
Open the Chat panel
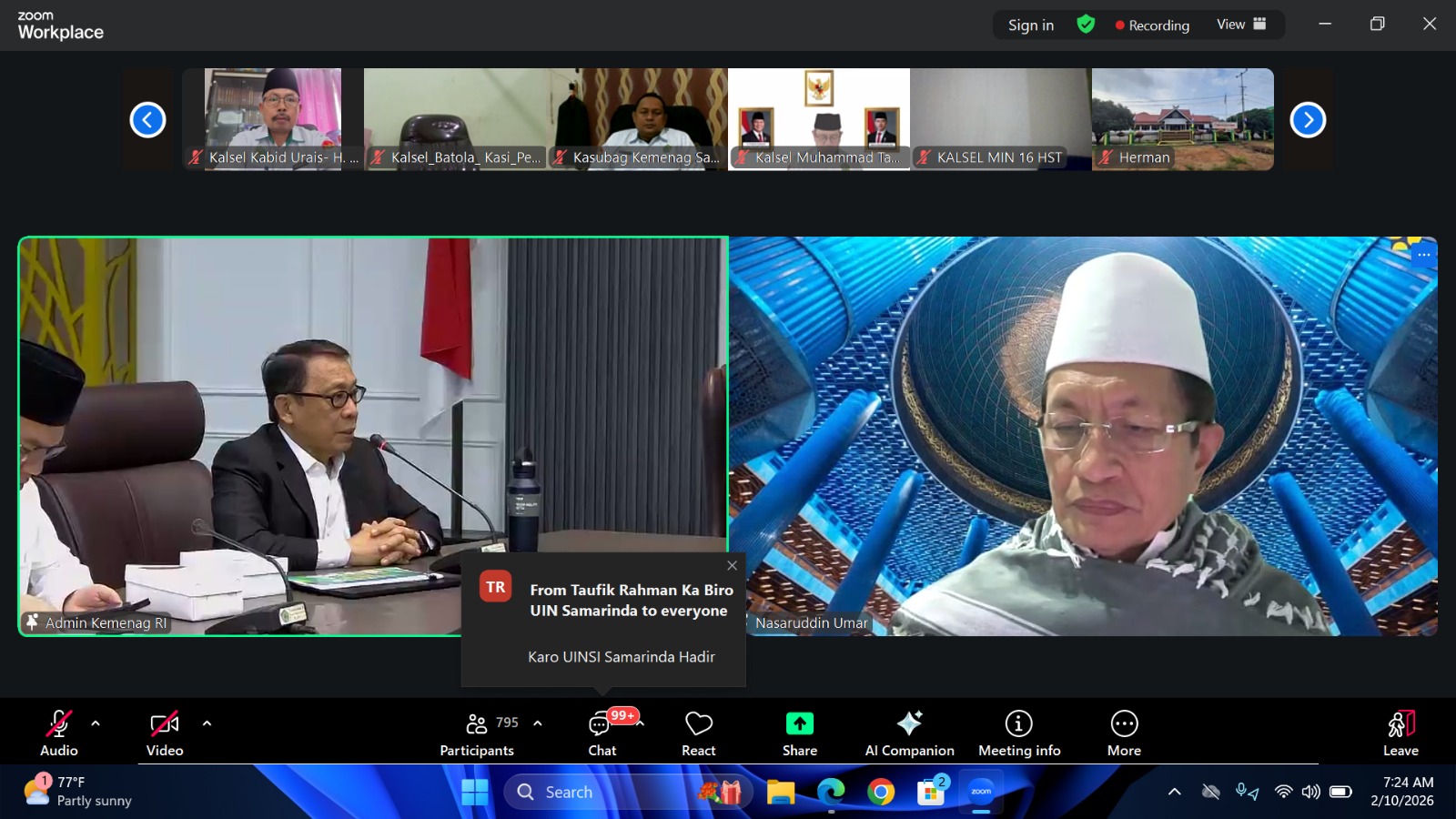[602, 733]
